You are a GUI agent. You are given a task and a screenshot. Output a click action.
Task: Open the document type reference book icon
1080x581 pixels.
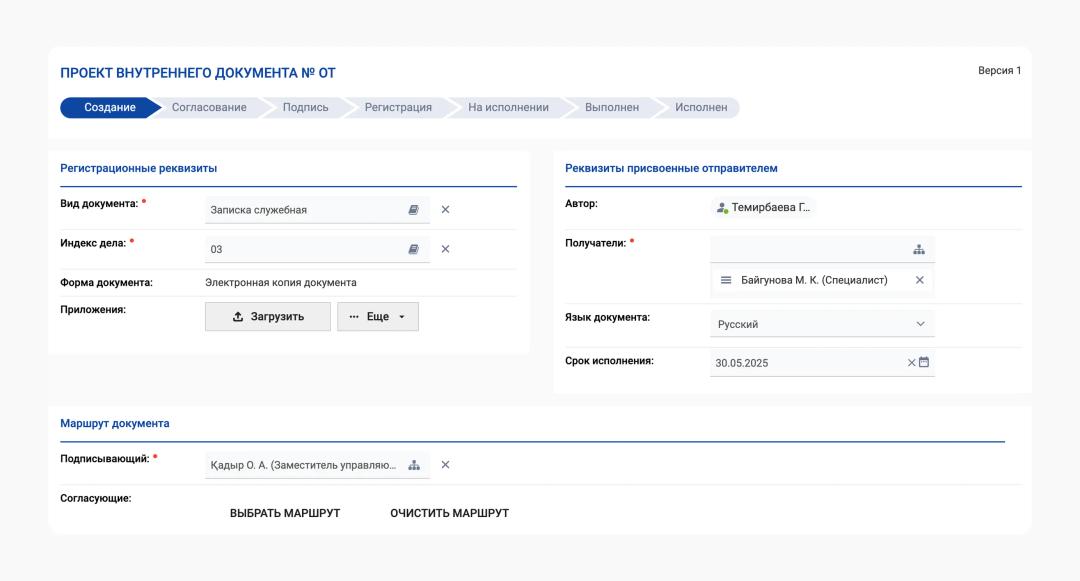pos(413,210)
